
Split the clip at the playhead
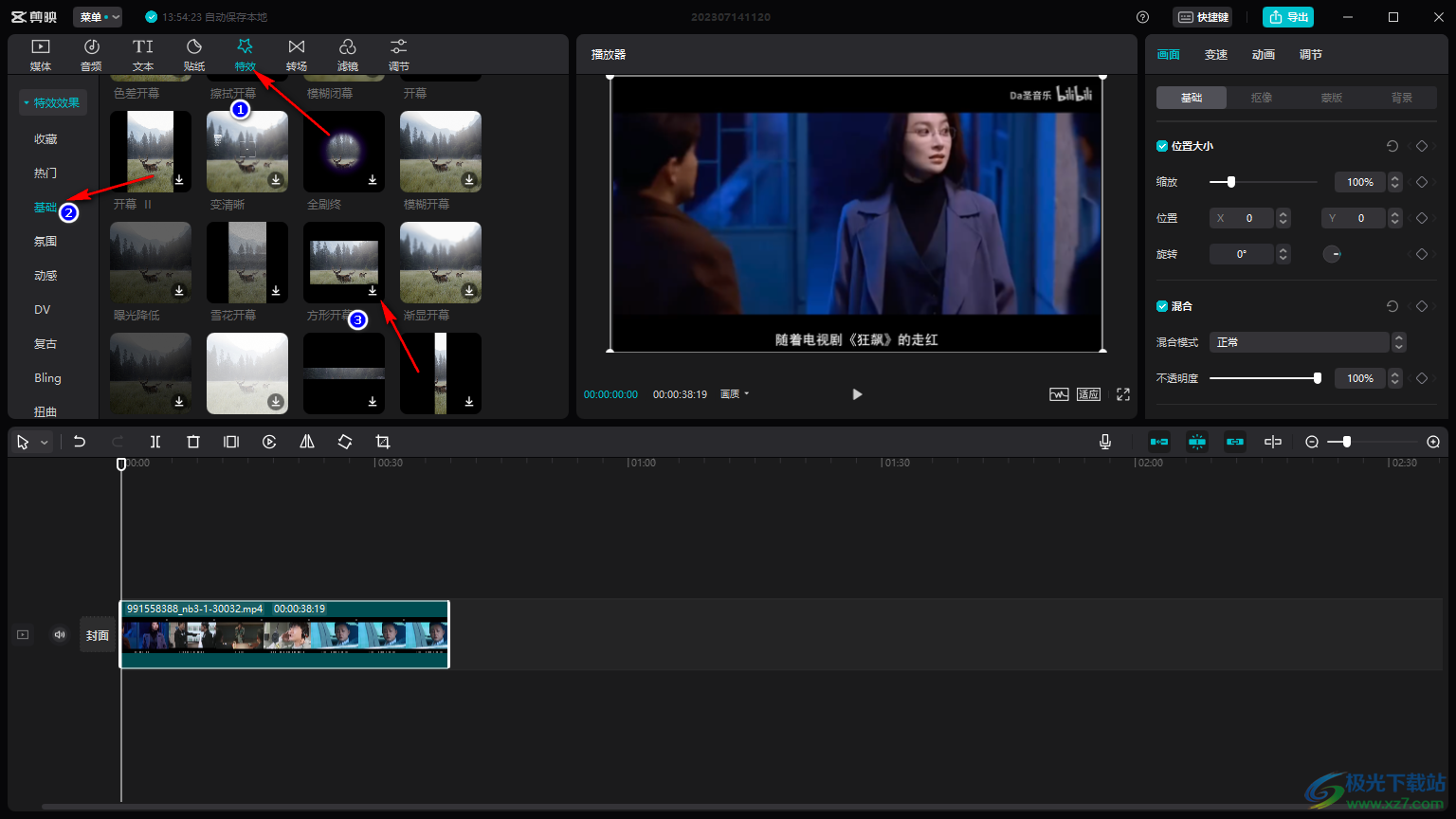(x=155, y=442)
